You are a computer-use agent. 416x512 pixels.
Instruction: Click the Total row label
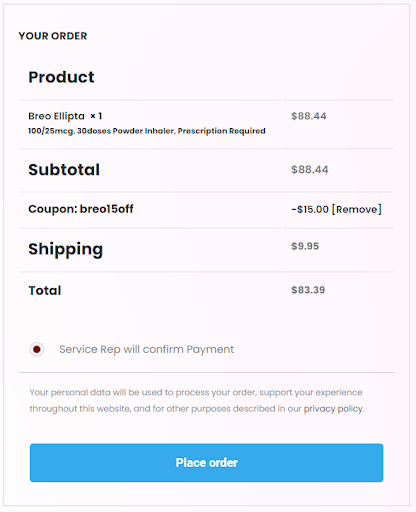pyautogui.click(x=45, y=290)
